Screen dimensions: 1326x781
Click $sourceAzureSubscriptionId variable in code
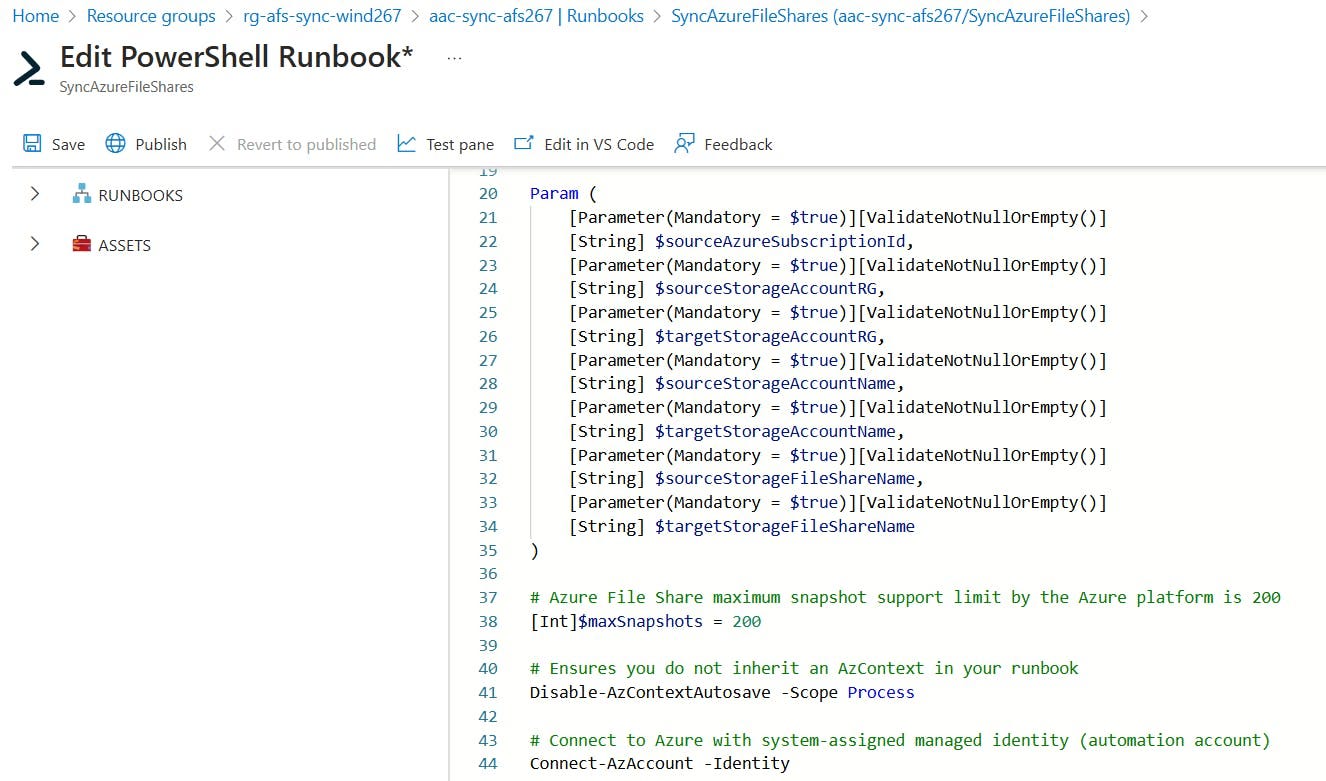[783, 241]
